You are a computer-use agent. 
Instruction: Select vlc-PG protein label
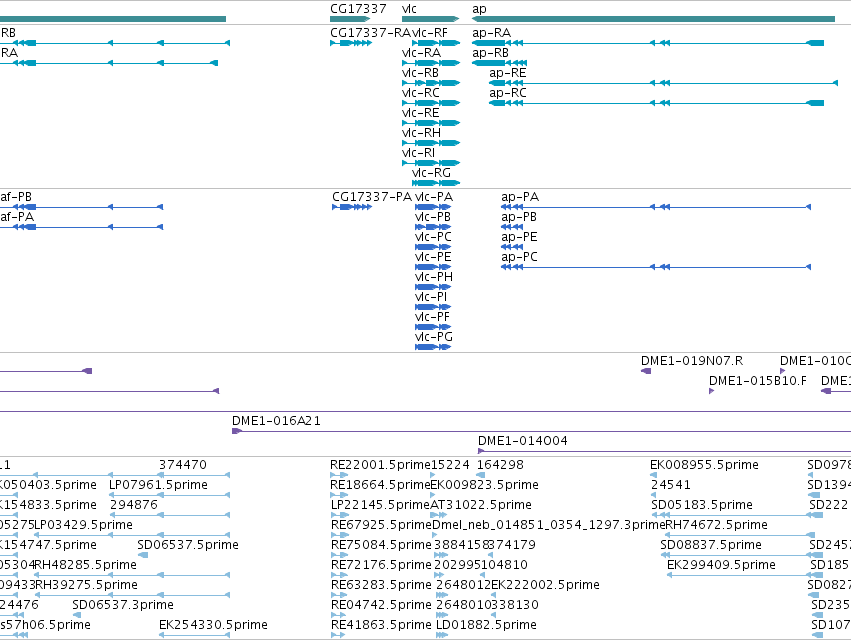[x=434, y=337]
